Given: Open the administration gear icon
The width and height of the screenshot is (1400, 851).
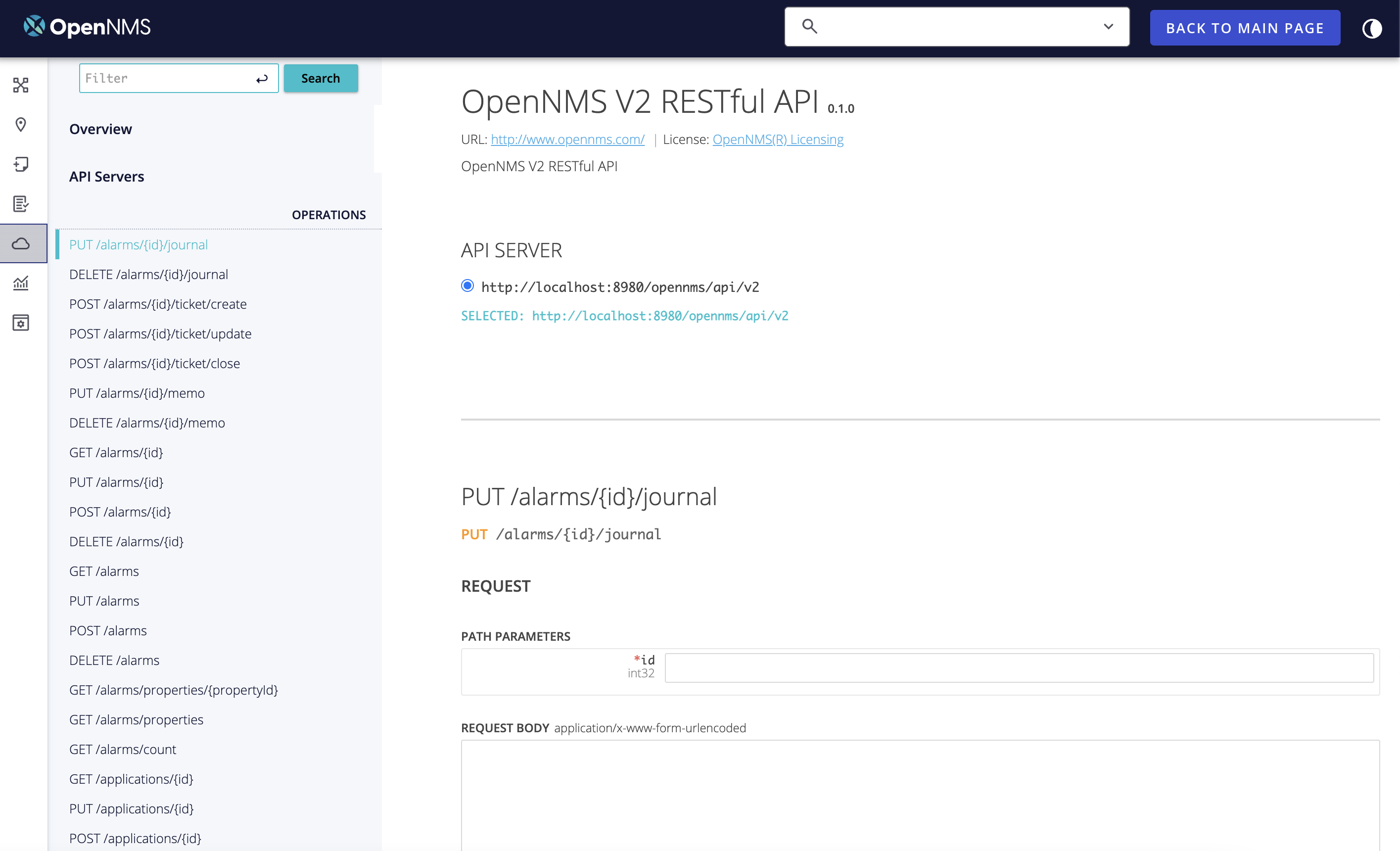Looking at the screenshot, I should [22, 323].
